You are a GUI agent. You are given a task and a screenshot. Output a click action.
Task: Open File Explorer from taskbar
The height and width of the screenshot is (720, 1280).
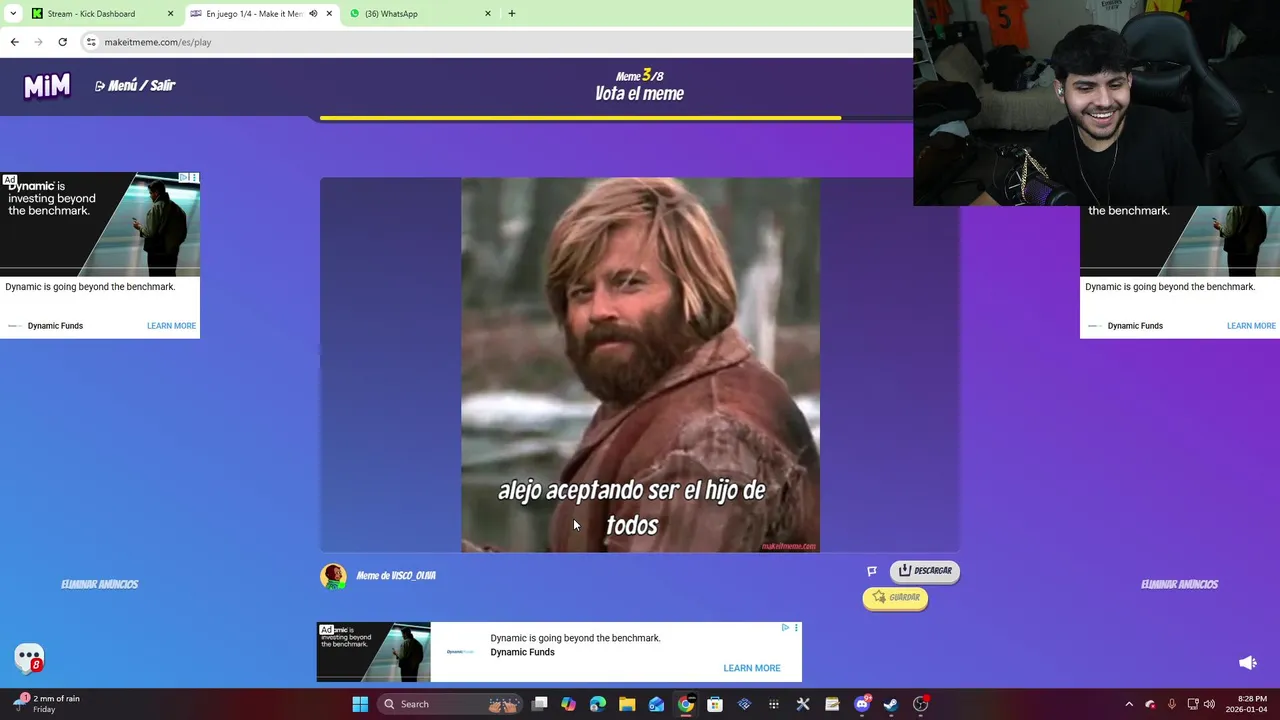pyautogui.click(x=627, y=704)
